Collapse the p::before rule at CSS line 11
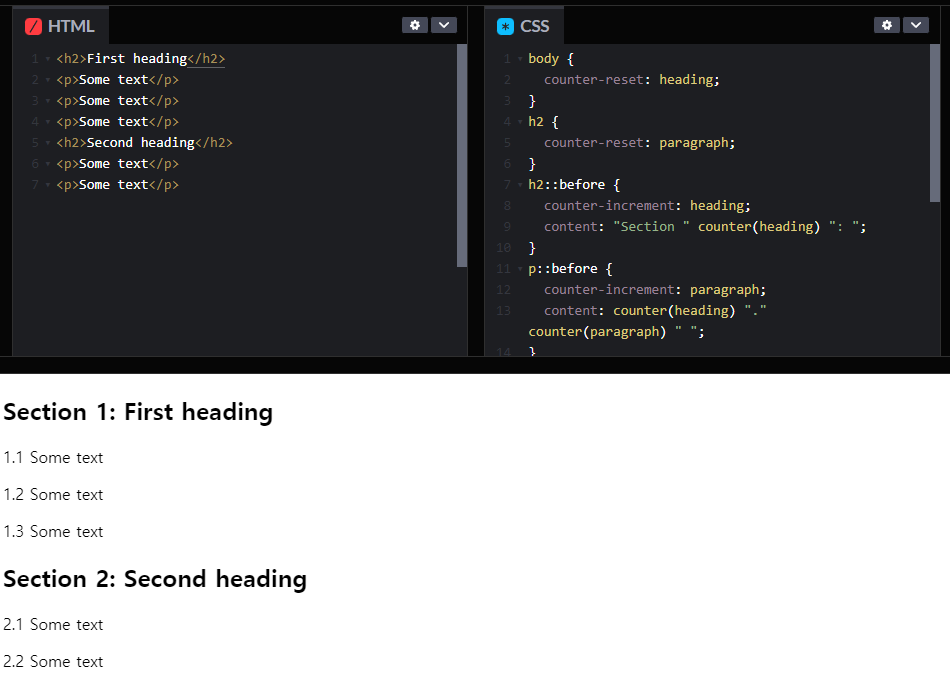Screen dimensions: 950x678 (x=519, y=269)
